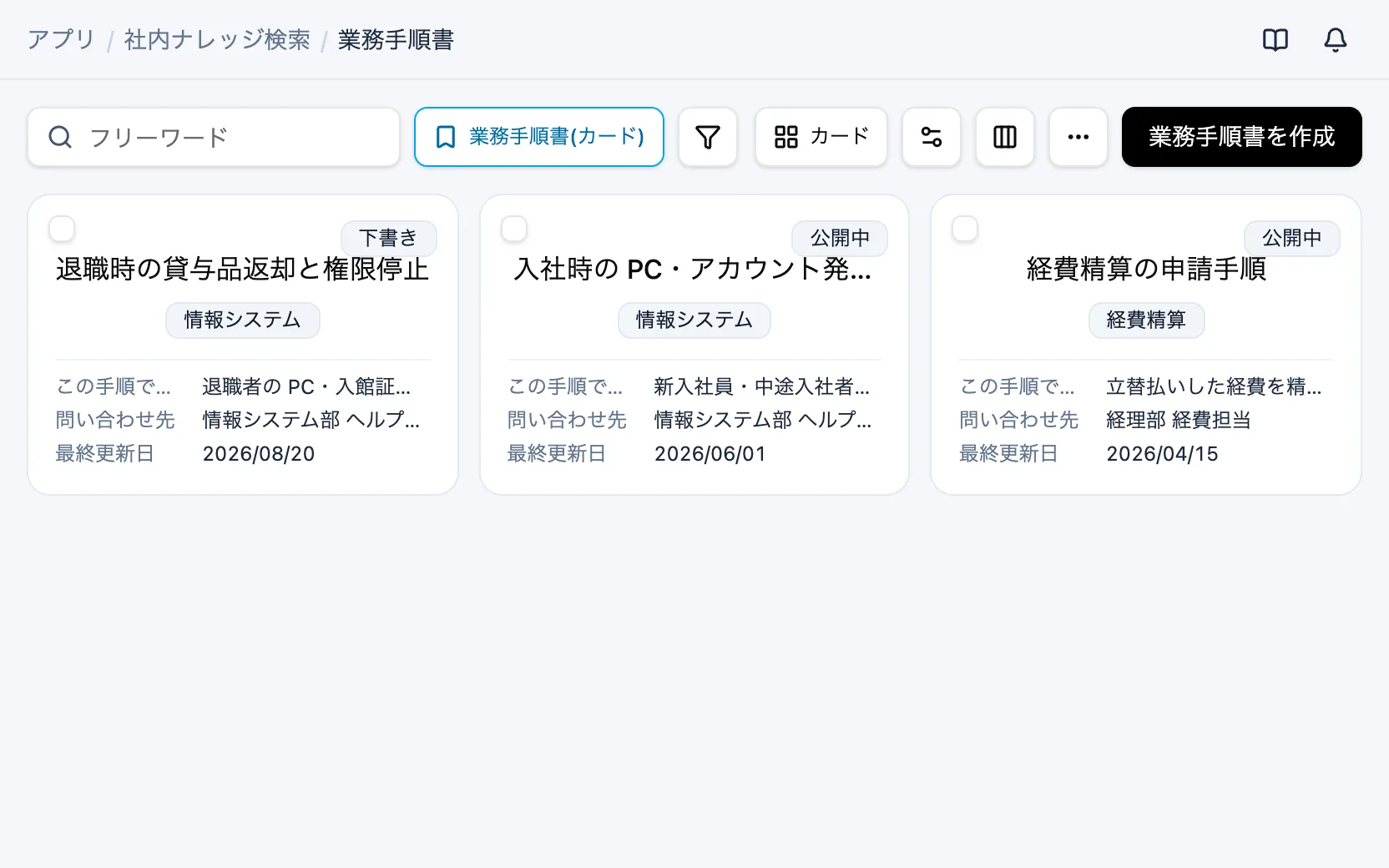Click 公開中 badge on 入社時の PC card
The height and width of the screenshot is (868, 1389).
pos(840,238)
